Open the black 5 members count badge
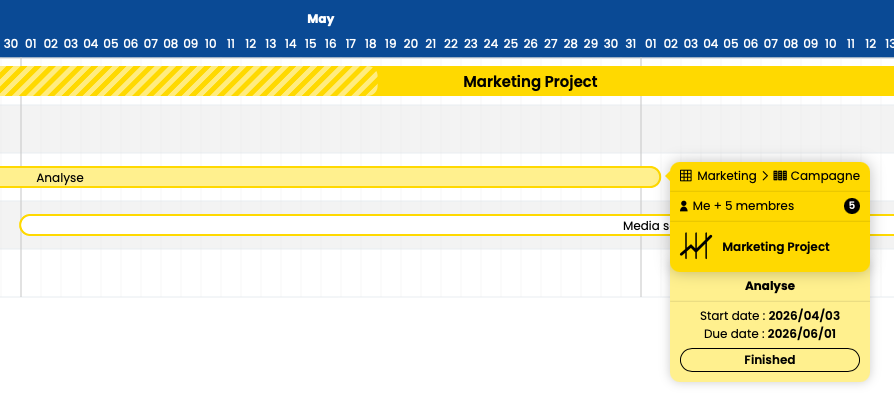 (x=852, y=206)
